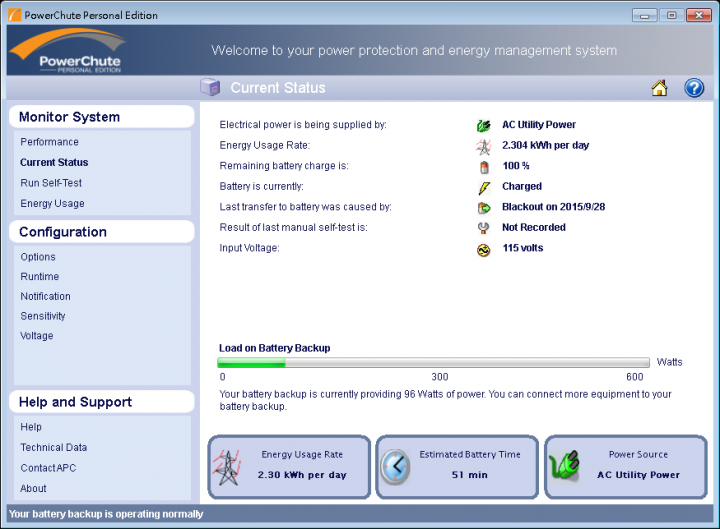Click the PowerChute Personal Edition logo

(x=68, y=51)
